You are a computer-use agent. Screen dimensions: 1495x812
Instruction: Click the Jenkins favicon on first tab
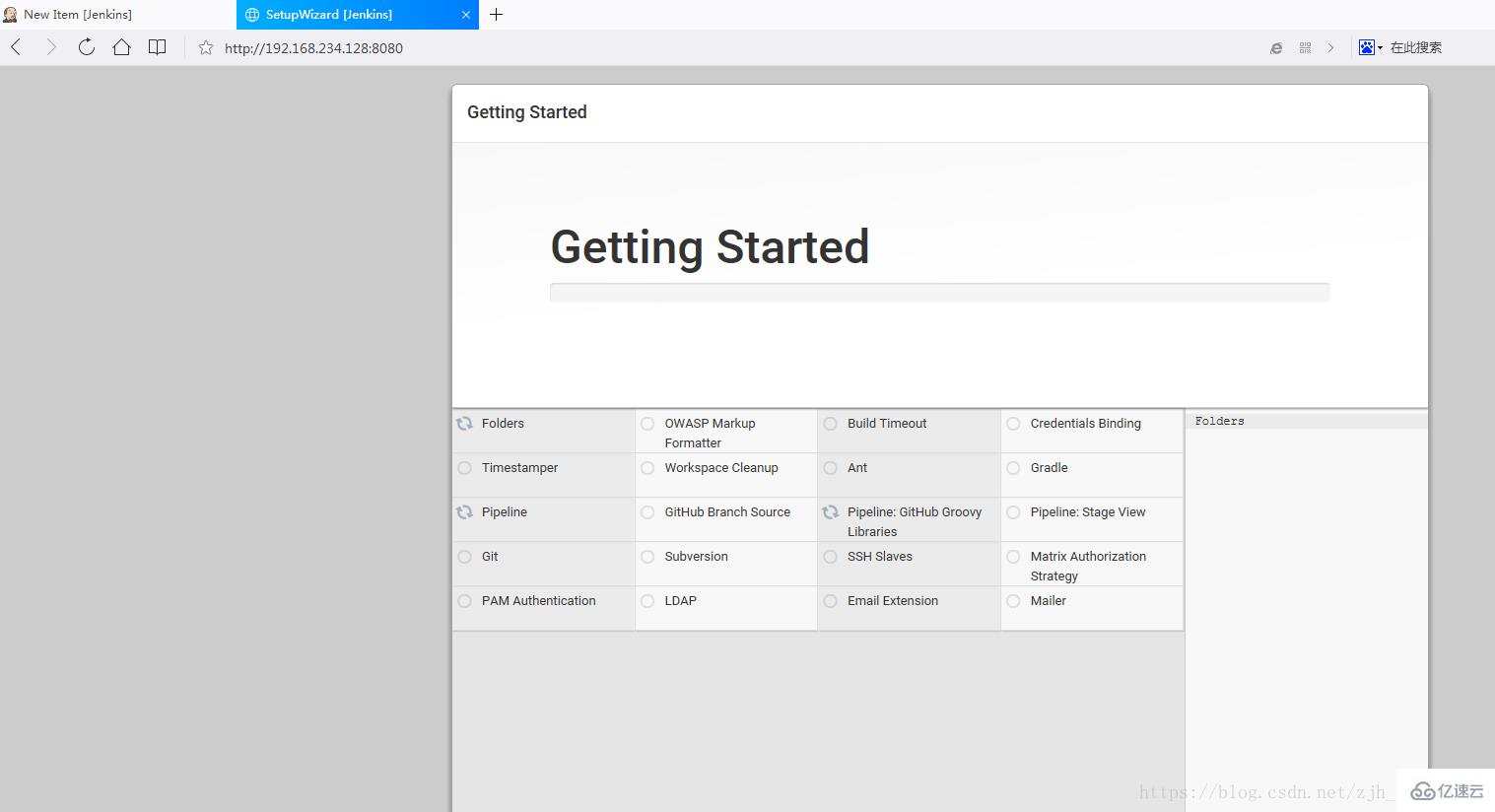pos(10,15)
